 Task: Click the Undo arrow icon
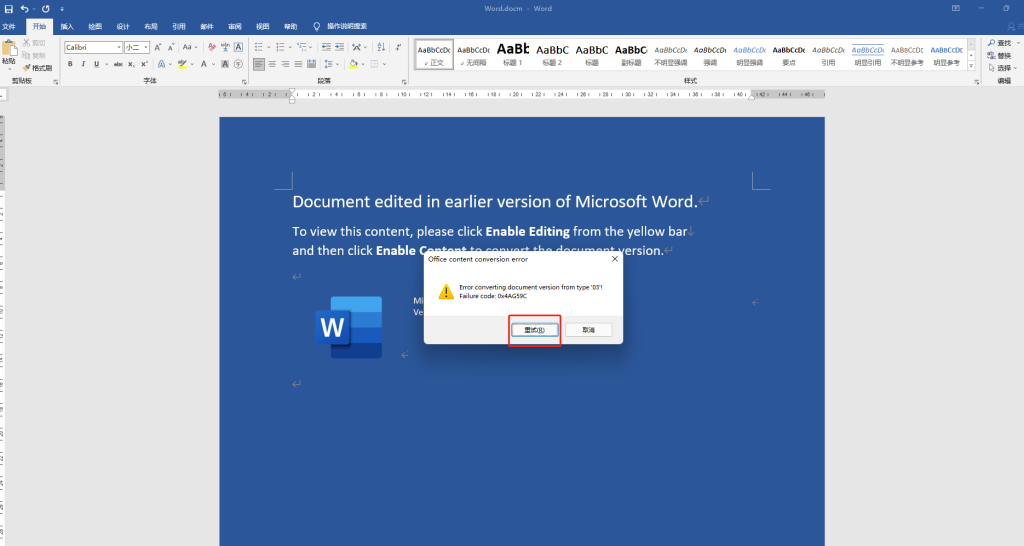coord(25,8)
